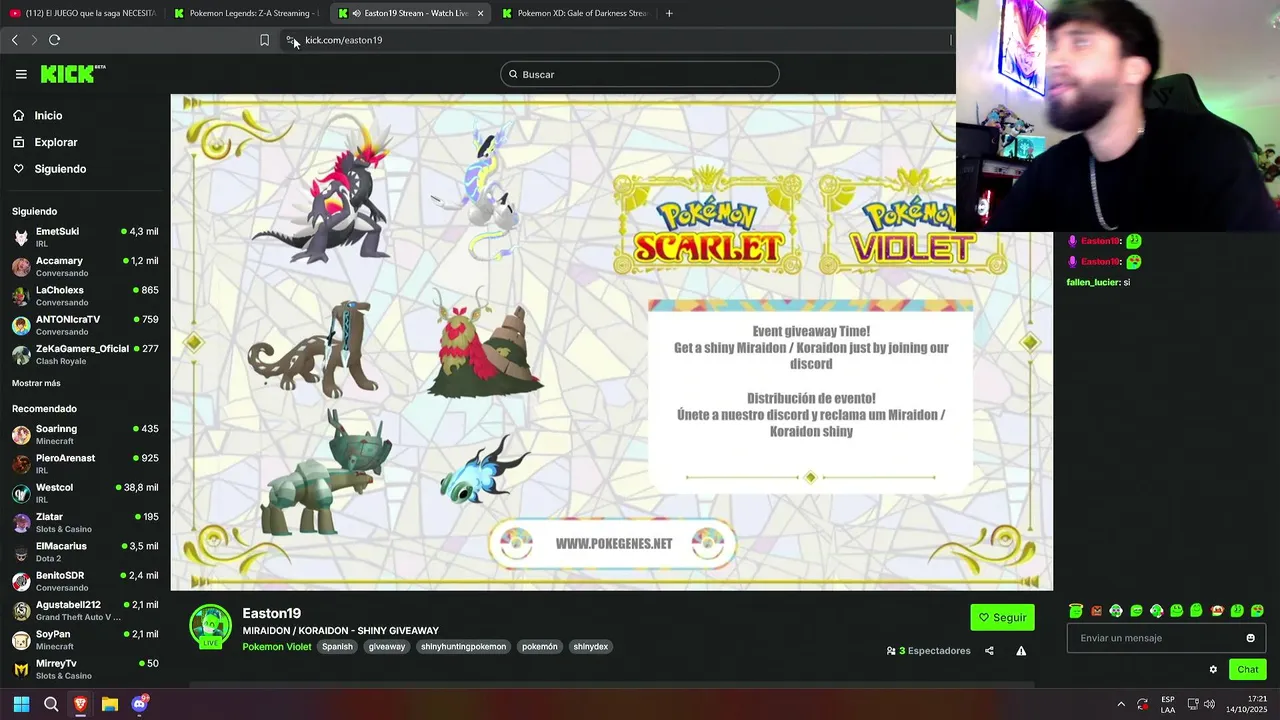Follow Easton19 with Seguir button
This screenshot has width=1280, height=720.
[1002, 617]
